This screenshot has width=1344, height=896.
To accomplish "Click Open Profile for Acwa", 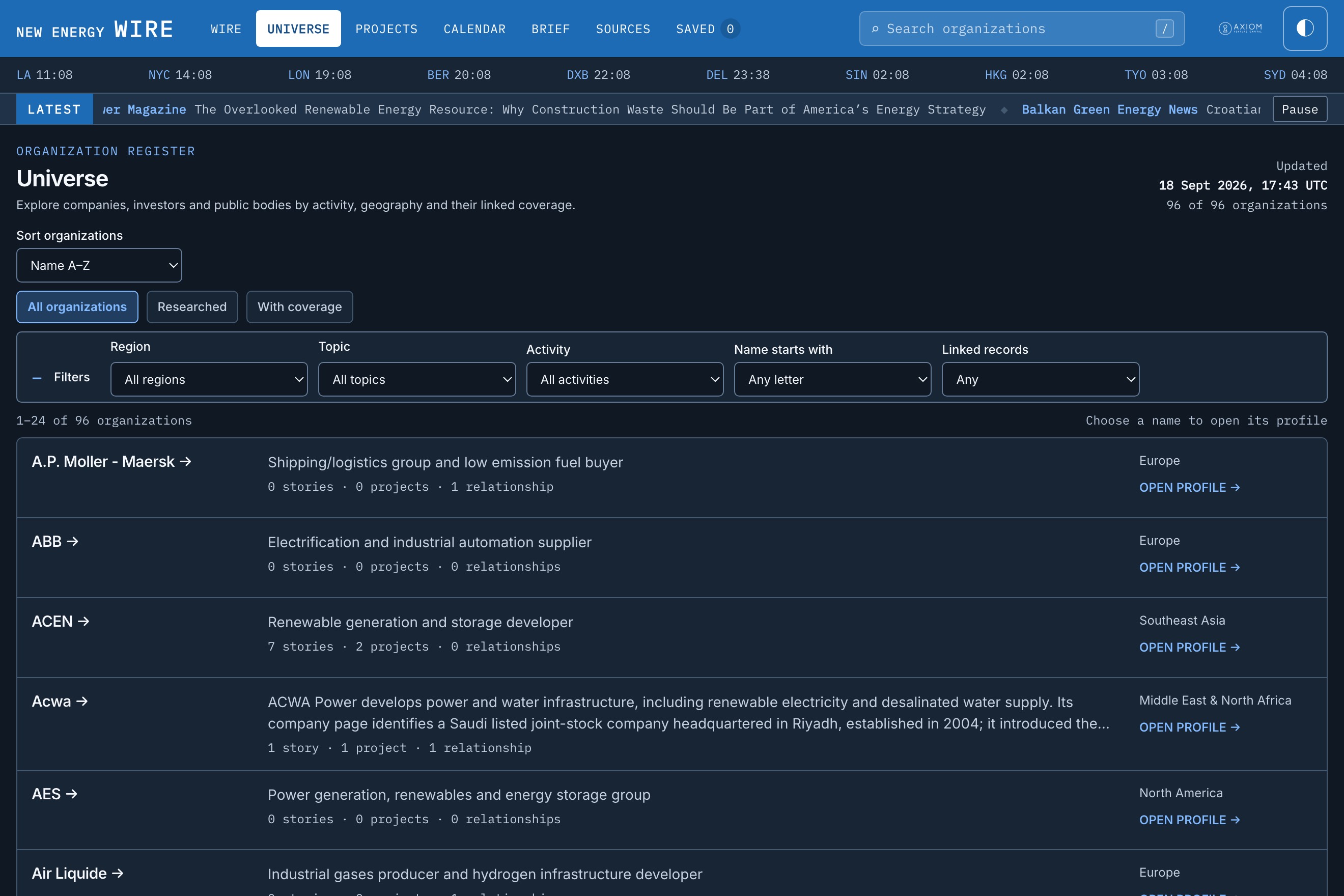I will [x=1189, y=727].
